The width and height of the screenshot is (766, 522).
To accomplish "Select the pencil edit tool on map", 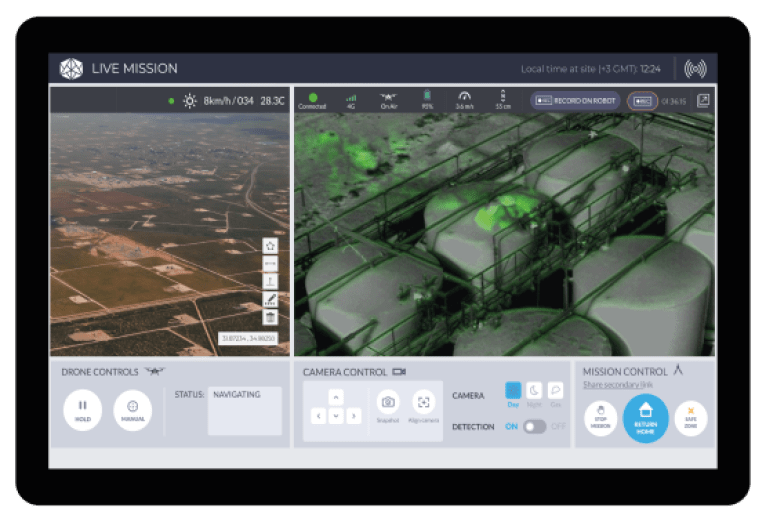I will [270, 299].
